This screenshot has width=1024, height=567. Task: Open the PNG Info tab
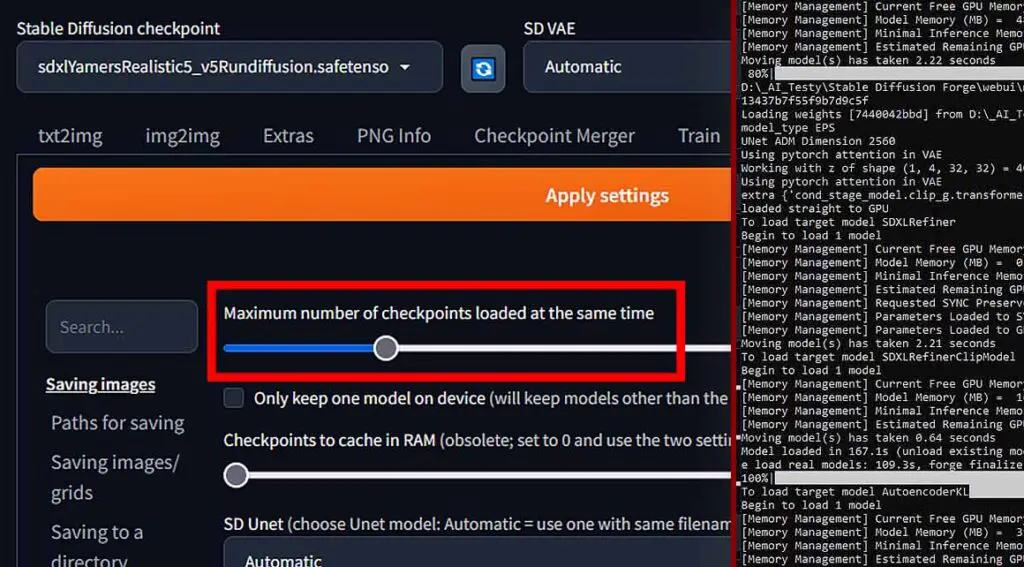point(394,136)
